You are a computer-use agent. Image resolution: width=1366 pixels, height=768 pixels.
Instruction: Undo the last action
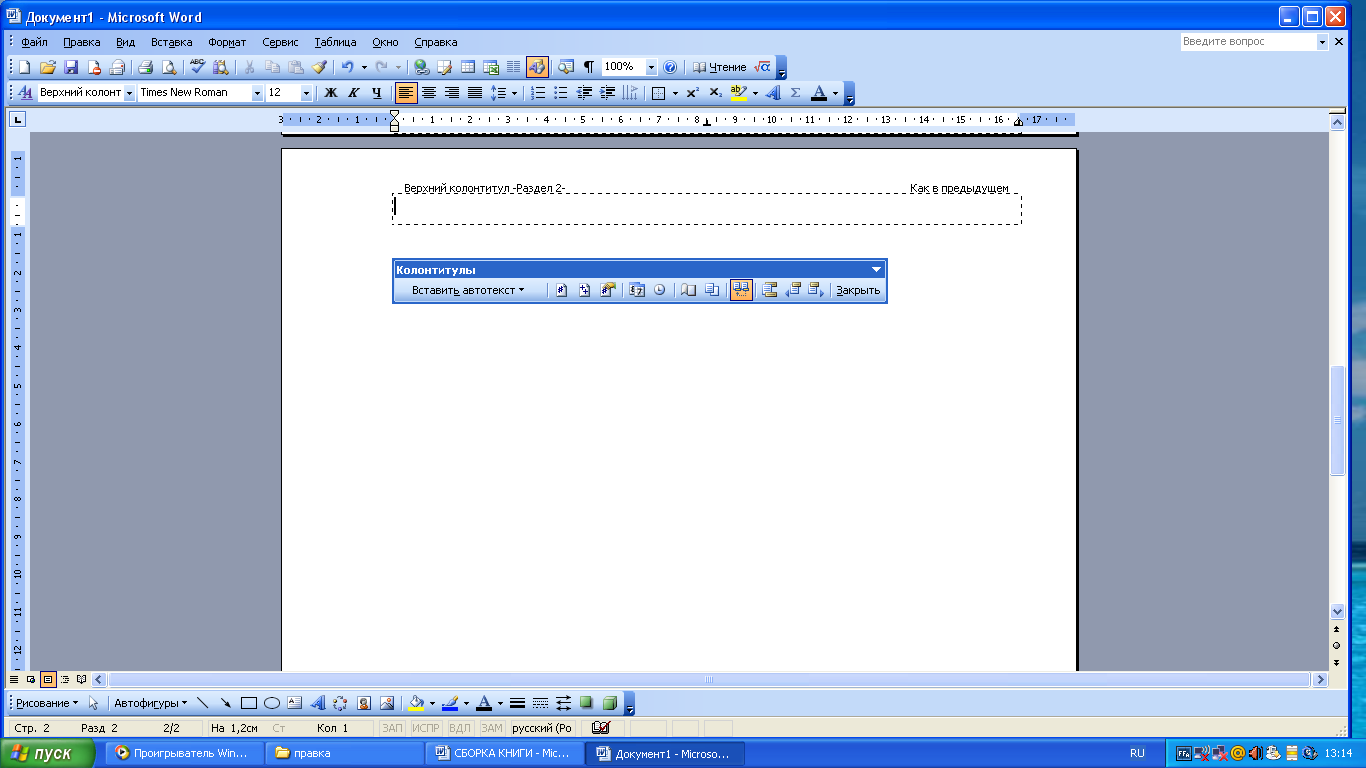(347, 67)
